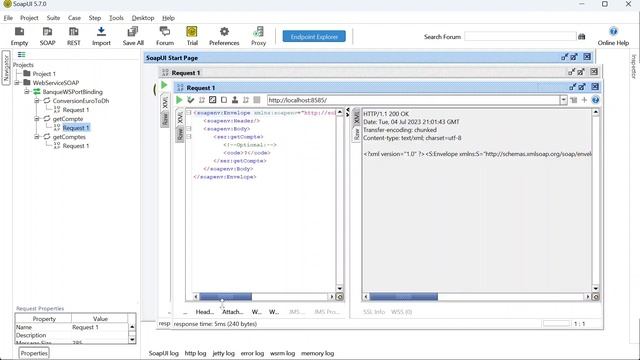Viewport: 640px width, 360px height.
Task: Open the File menu
Action: pyautogui.click(x=8, y=18)
